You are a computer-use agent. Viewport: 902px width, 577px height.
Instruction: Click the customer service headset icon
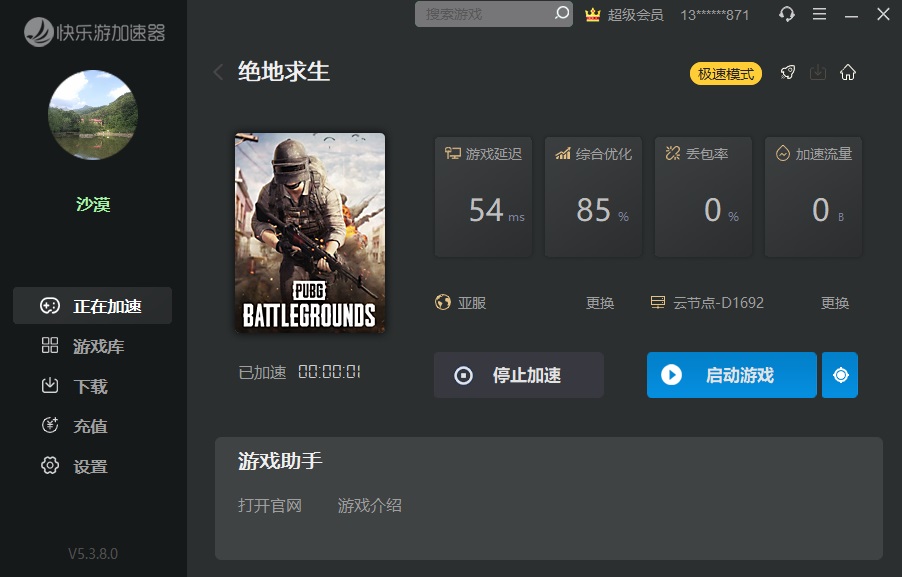coord(786,14)
